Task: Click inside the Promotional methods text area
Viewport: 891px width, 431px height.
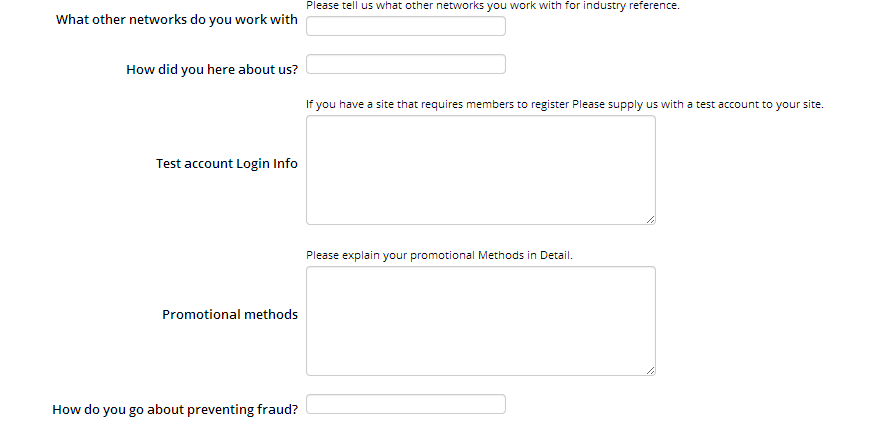Action: coord(480,320)
